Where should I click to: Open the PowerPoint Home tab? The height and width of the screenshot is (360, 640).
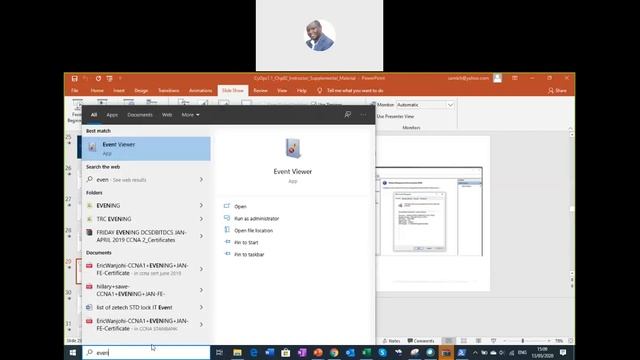point(97,91)
